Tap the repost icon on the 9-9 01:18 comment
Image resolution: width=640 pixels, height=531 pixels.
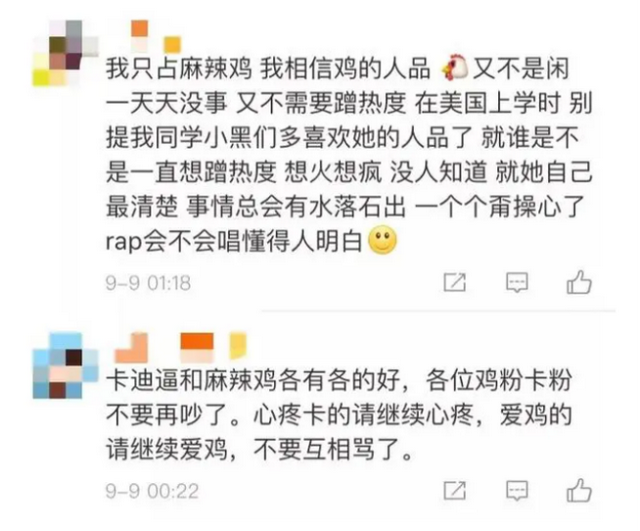click(455, 282)
